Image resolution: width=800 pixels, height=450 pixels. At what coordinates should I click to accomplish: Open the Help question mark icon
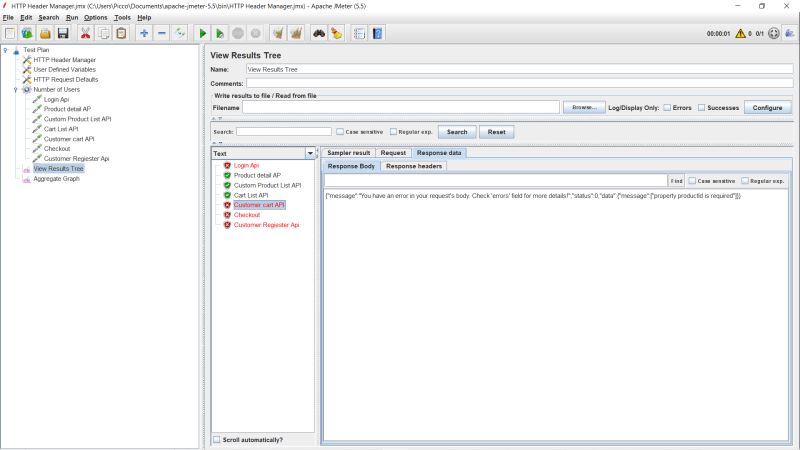[x=378, y=34]
